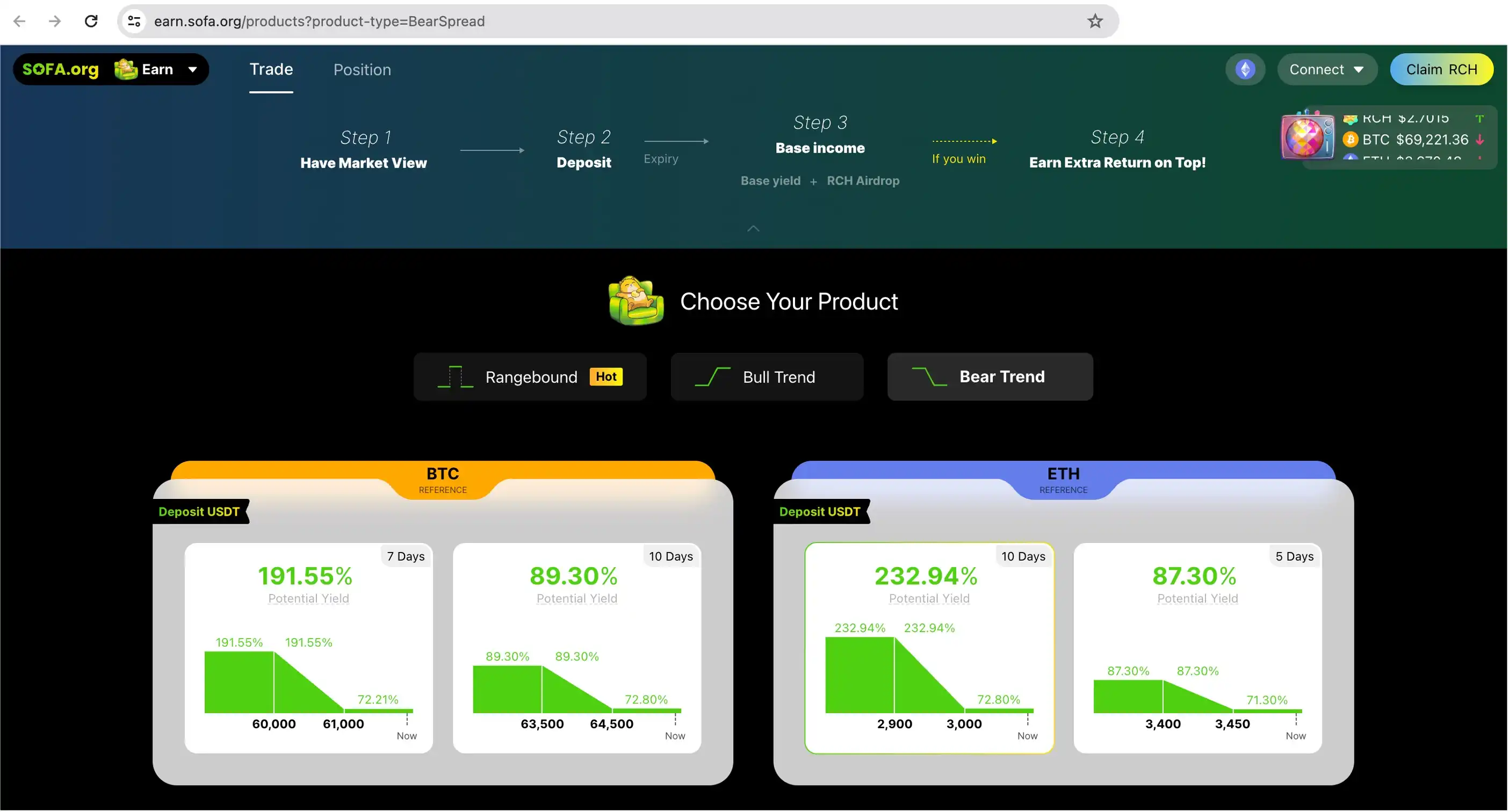Click the BTC $69,221.36 price ticker
The image size is (1509, 812).
(x=1414, y=139)
